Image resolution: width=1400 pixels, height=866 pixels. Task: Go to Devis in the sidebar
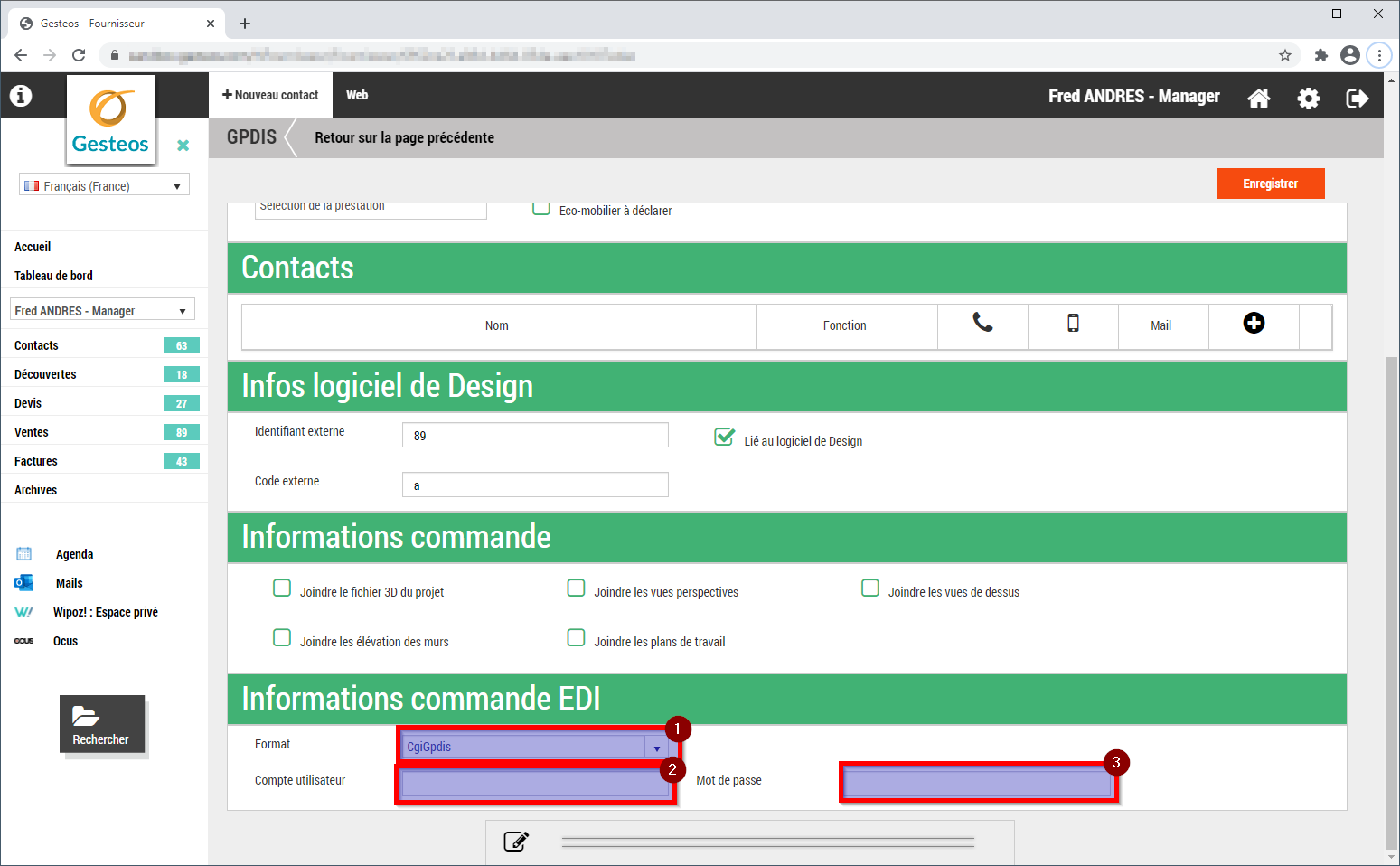(28, 403)
